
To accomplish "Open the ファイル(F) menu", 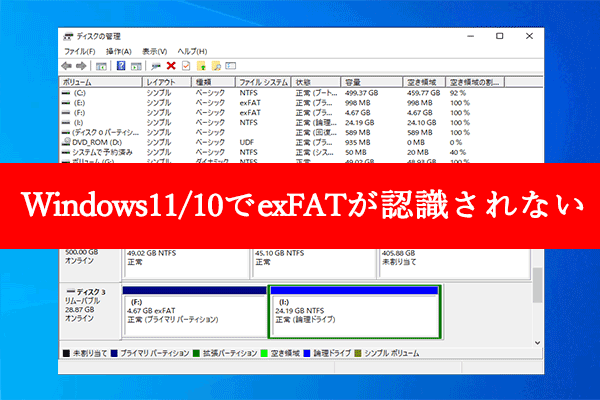I will (80, 51).
